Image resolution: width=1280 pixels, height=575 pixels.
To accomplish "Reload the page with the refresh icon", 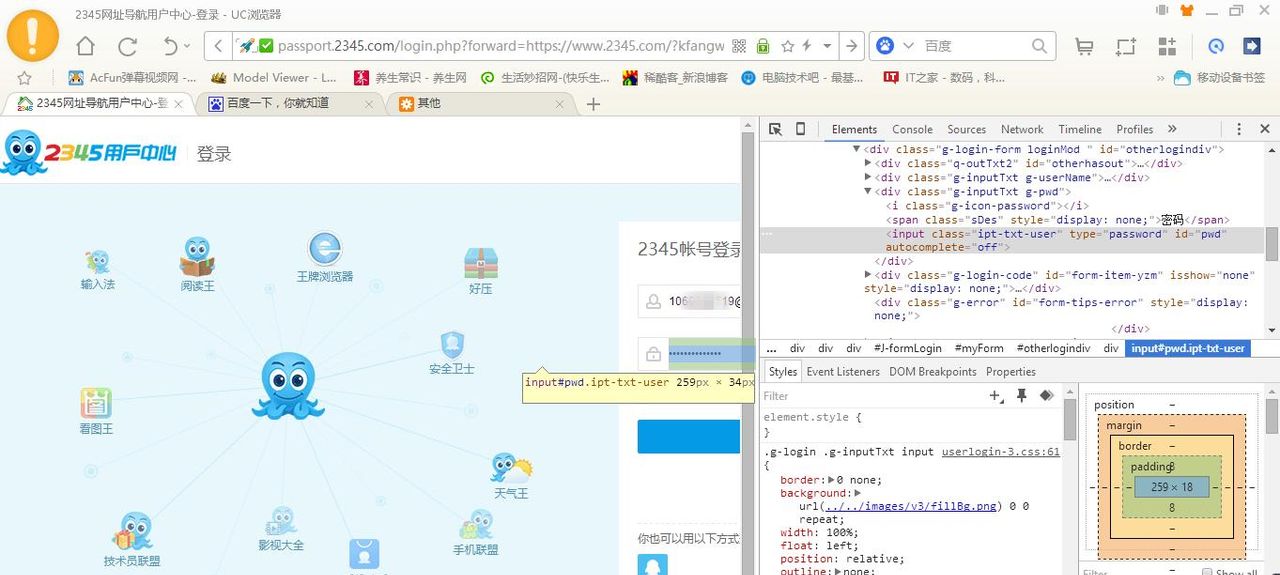I will click(x=127, y=46).
